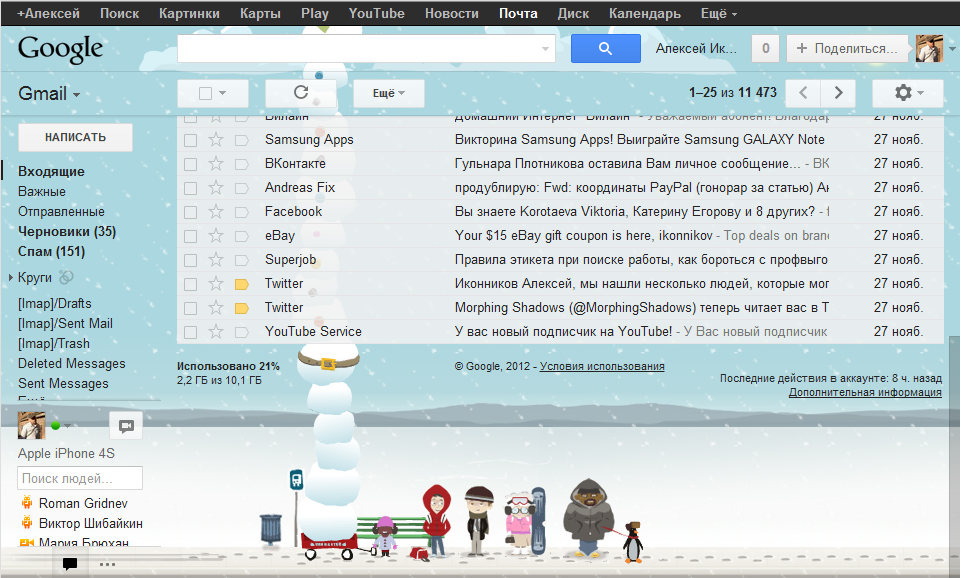961x578 pixels.
Task: Star the Facebook message
Action: [216, 212]
